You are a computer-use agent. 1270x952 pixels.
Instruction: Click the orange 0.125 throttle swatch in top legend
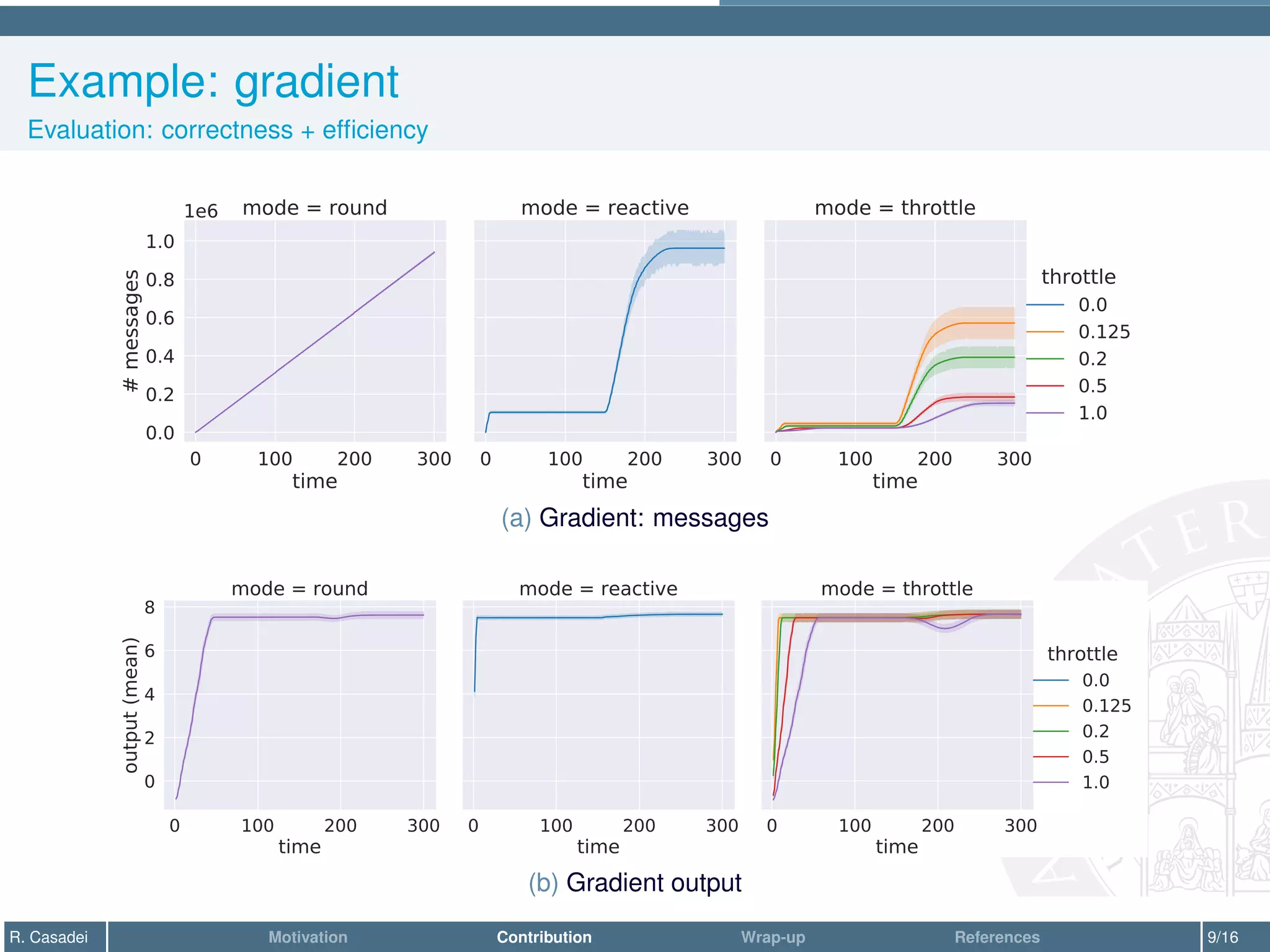[x=1046, y=332]
